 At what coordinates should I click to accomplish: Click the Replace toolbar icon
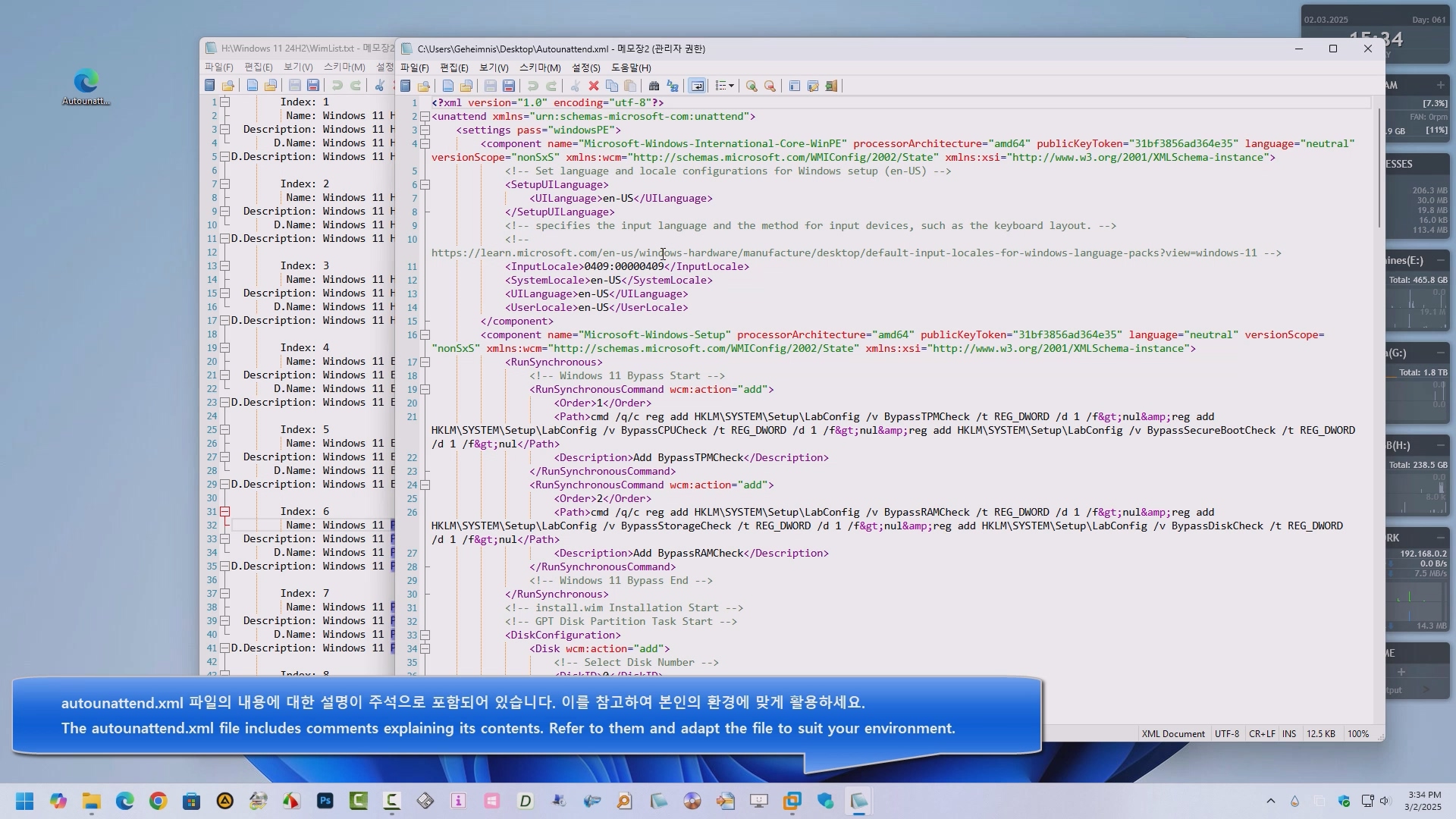[x=673, y=86]
